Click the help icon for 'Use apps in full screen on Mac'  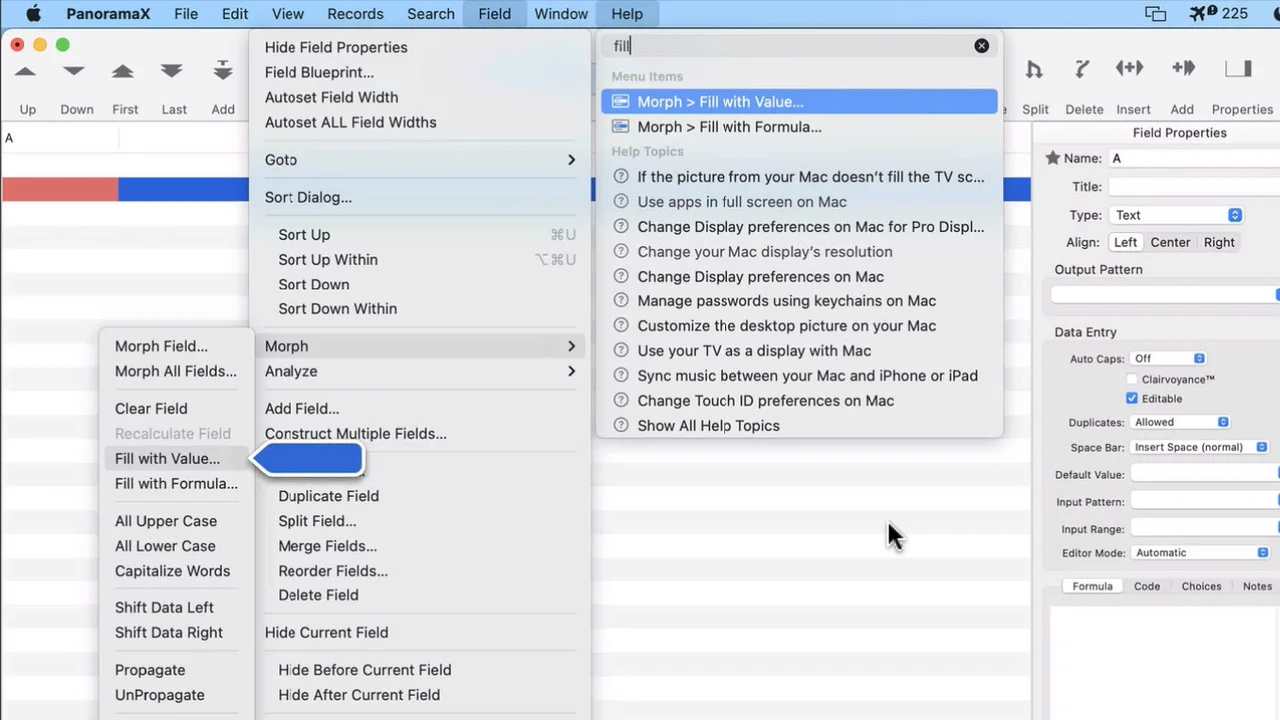point(621,202)
